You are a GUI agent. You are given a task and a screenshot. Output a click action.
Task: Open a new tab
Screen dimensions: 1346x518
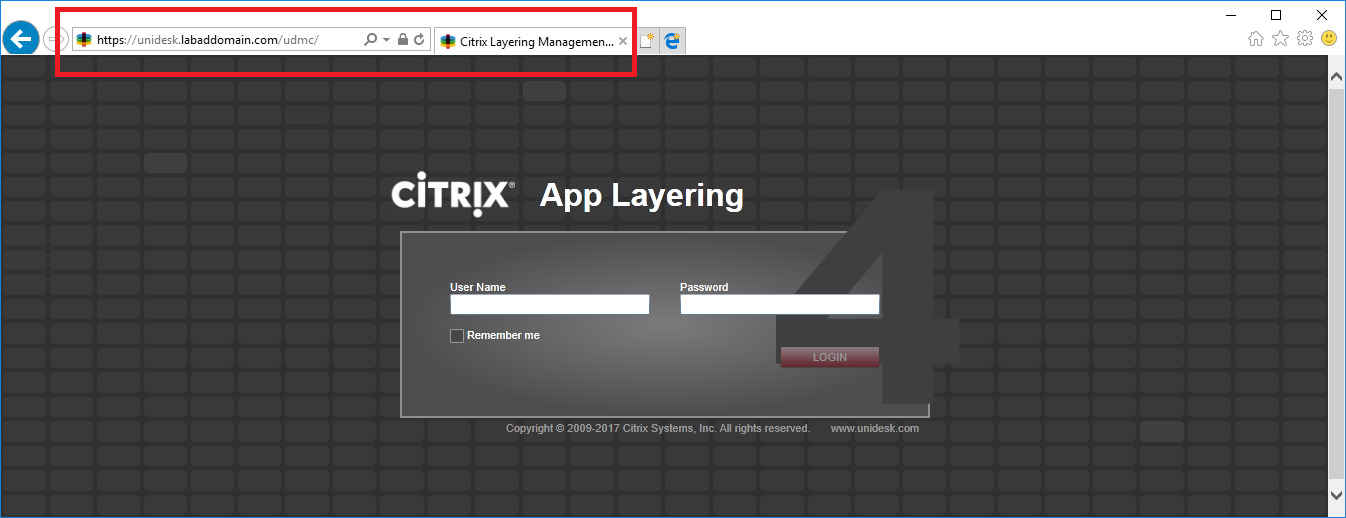647,41
